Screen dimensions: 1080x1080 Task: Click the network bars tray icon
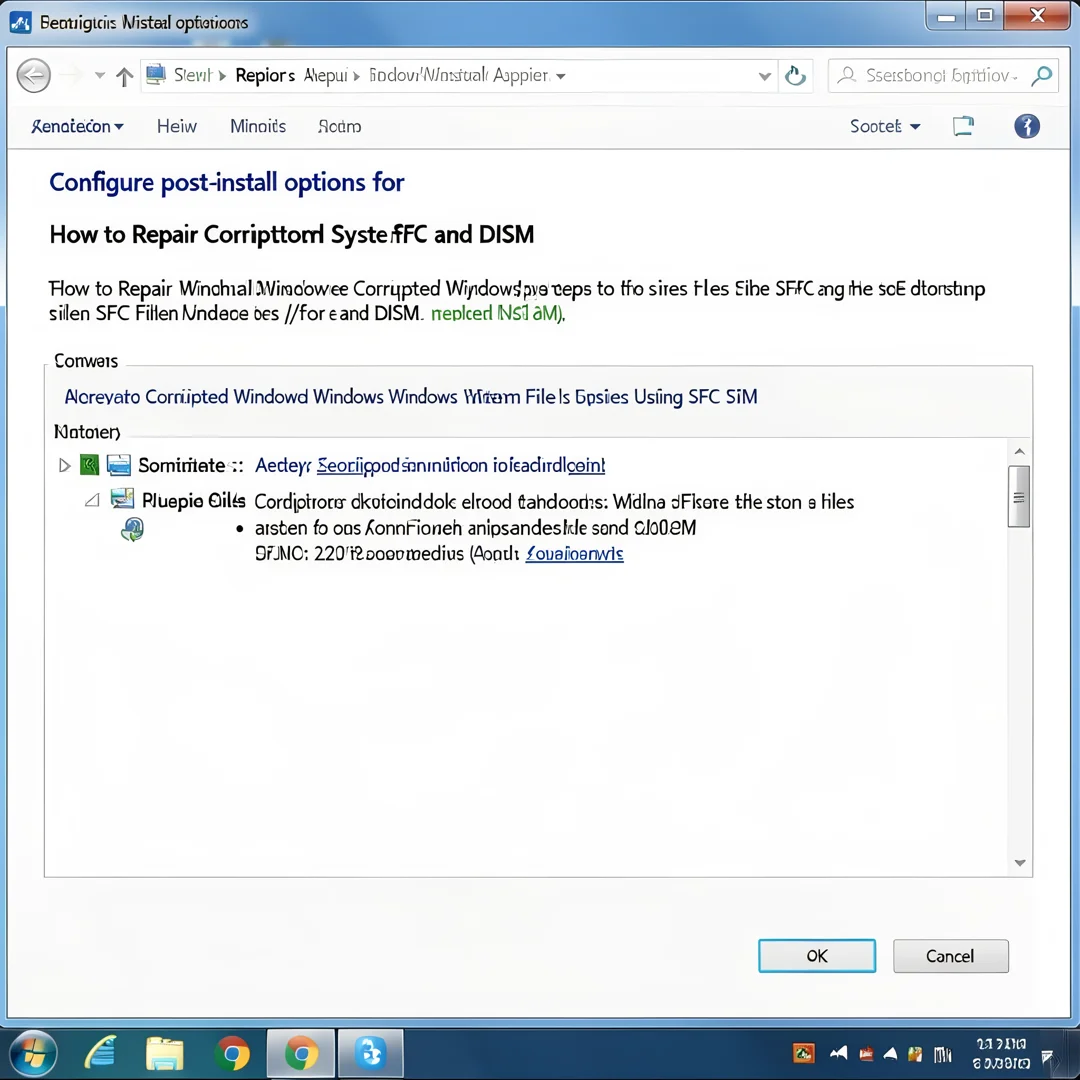pos(942,1054)
